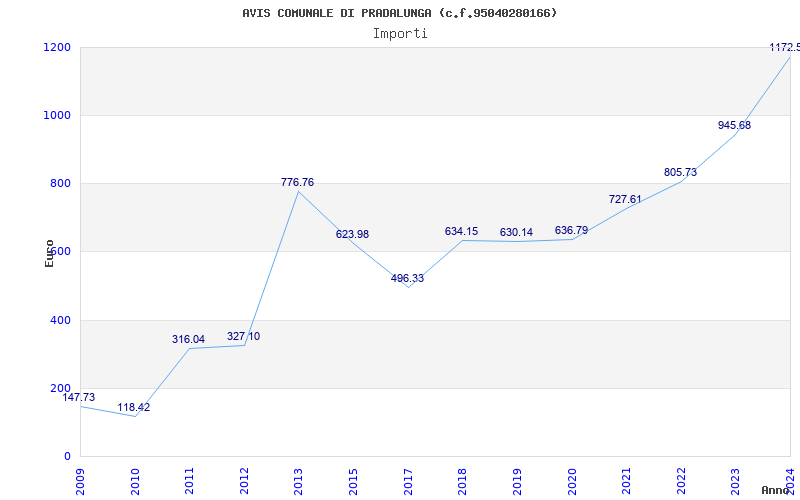
Task: Click the Importi subtitle
Action: [x=400, y=33]
